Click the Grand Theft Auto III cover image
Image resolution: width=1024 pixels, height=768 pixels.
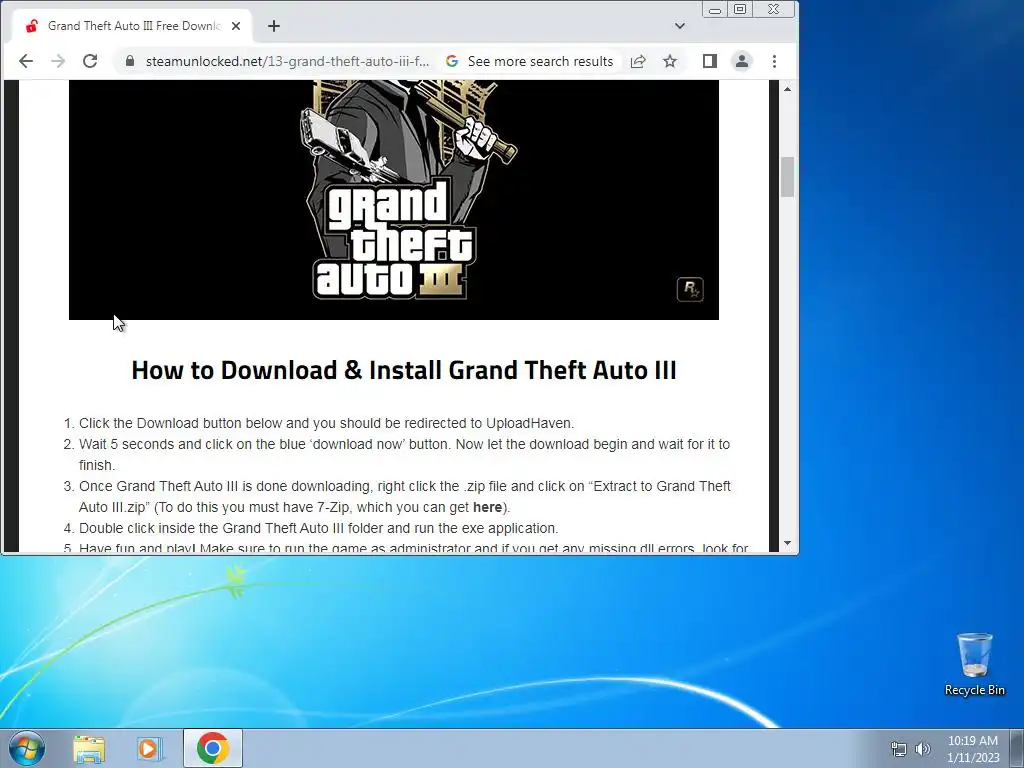(394, 200)
